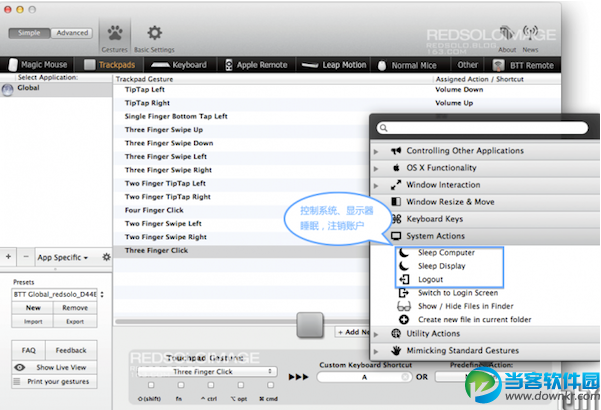Click the gear icon next to App Specific
This screenshot has height=410, width=601.
click(106, 257)
